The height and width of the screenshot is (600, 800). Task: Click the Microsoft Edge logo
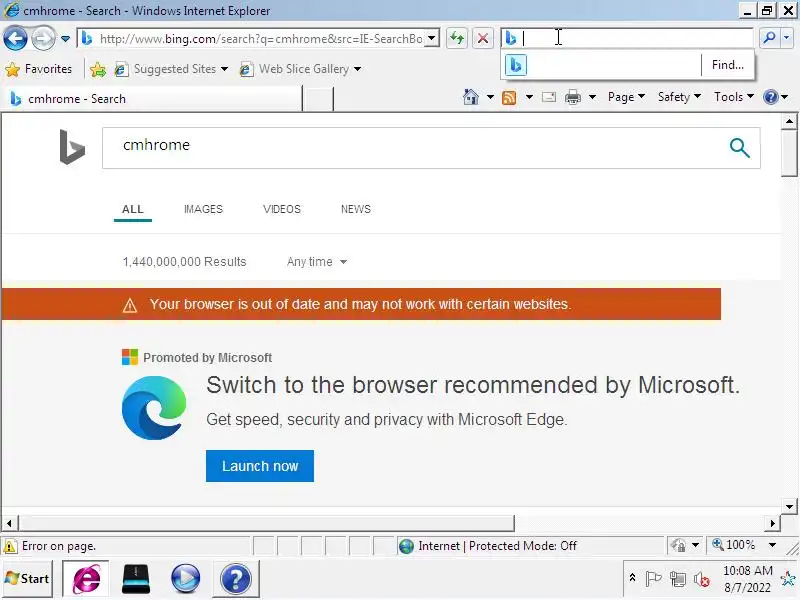tap(154, 408)
